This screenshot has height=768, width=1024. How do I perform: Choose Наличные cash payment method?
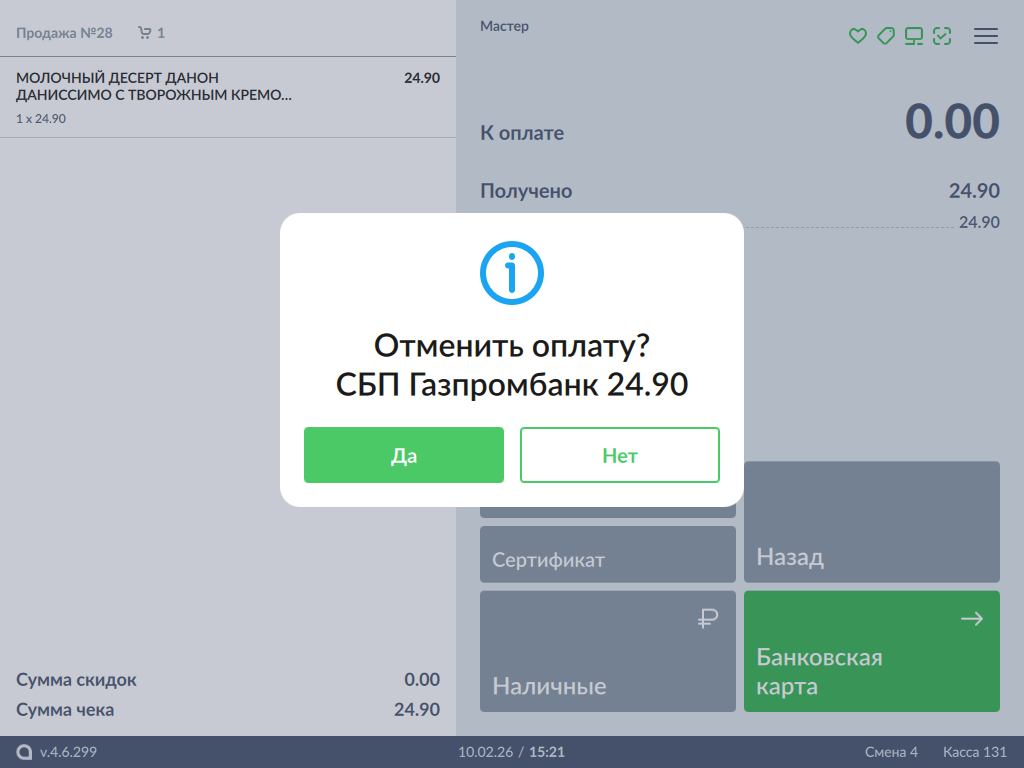click(608, 651)
